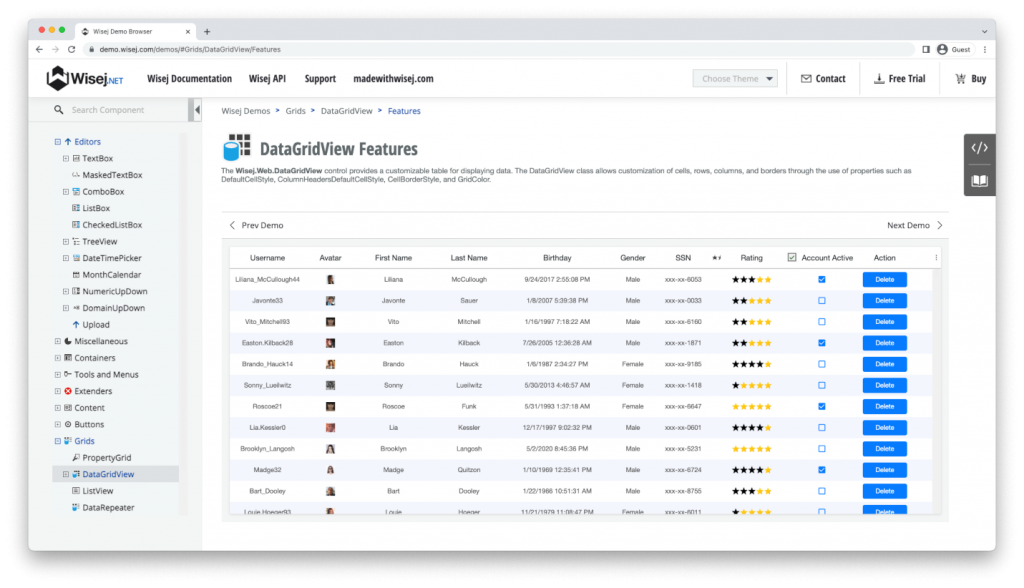Go to Next Demo

(914, 225)
